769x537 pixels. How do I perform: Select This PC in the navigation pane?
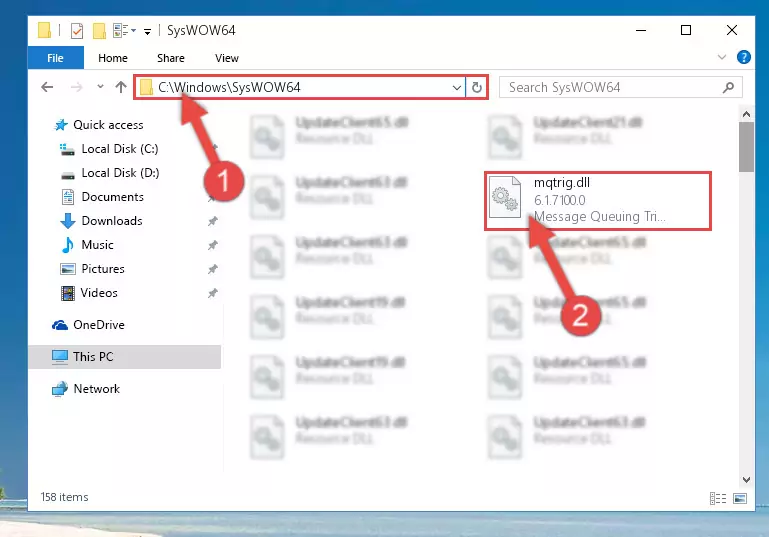tap(125, 357)
